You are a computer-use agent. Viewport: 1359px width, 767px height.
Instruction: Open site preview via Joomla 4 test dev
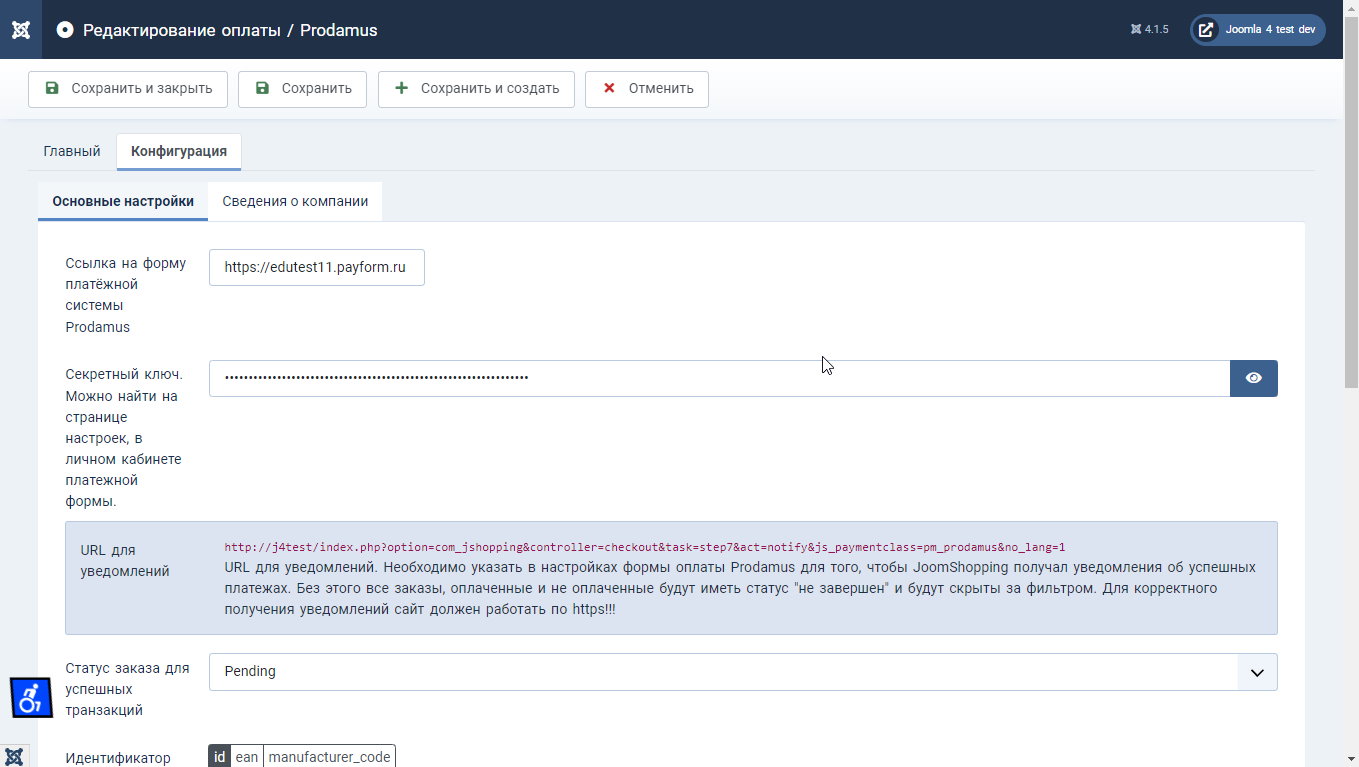click(x=1257, y=29)
